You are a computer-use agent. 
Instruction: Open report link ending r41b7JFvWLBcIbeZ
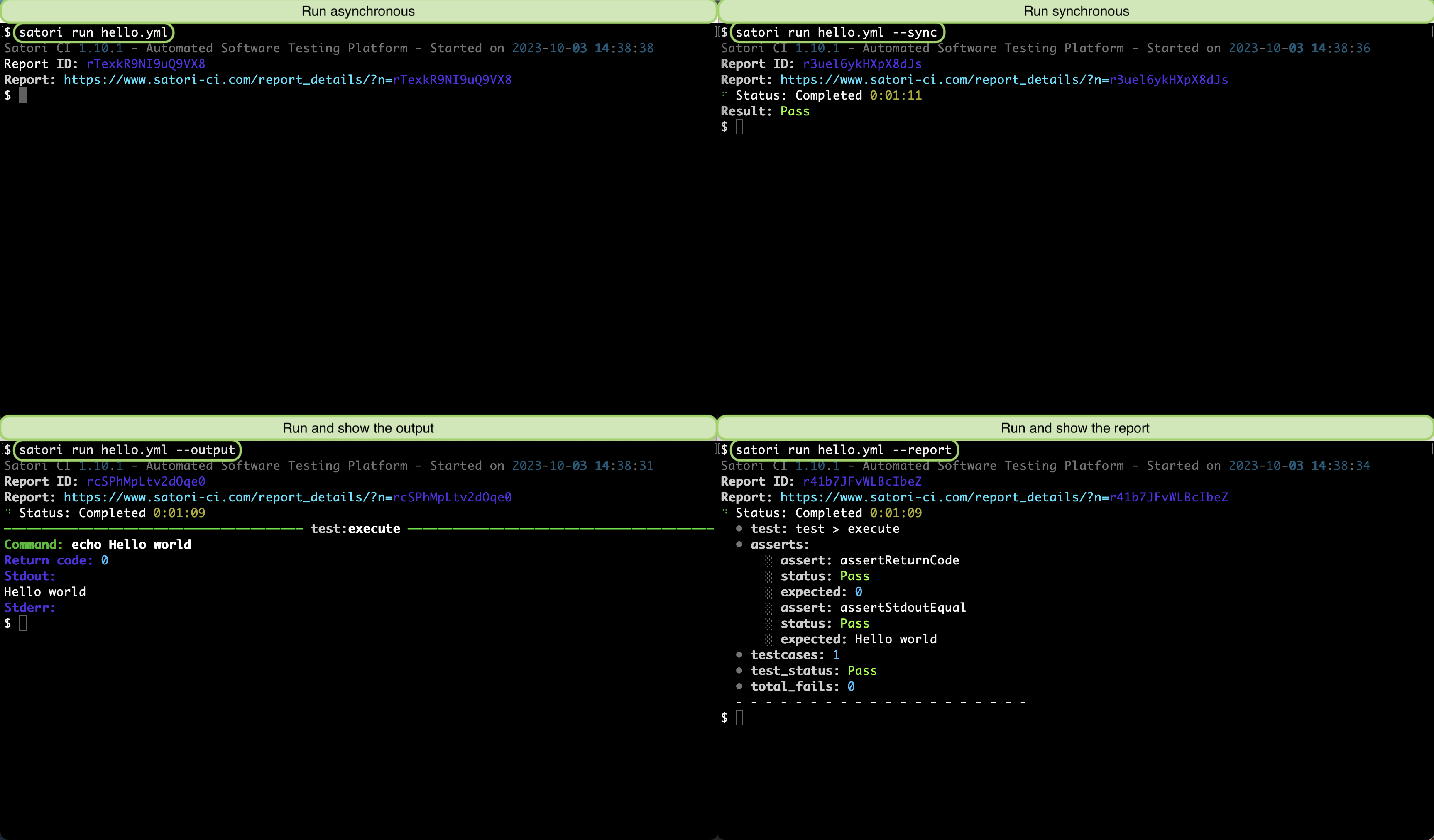pyautogui.click(x=1004, y=497)
